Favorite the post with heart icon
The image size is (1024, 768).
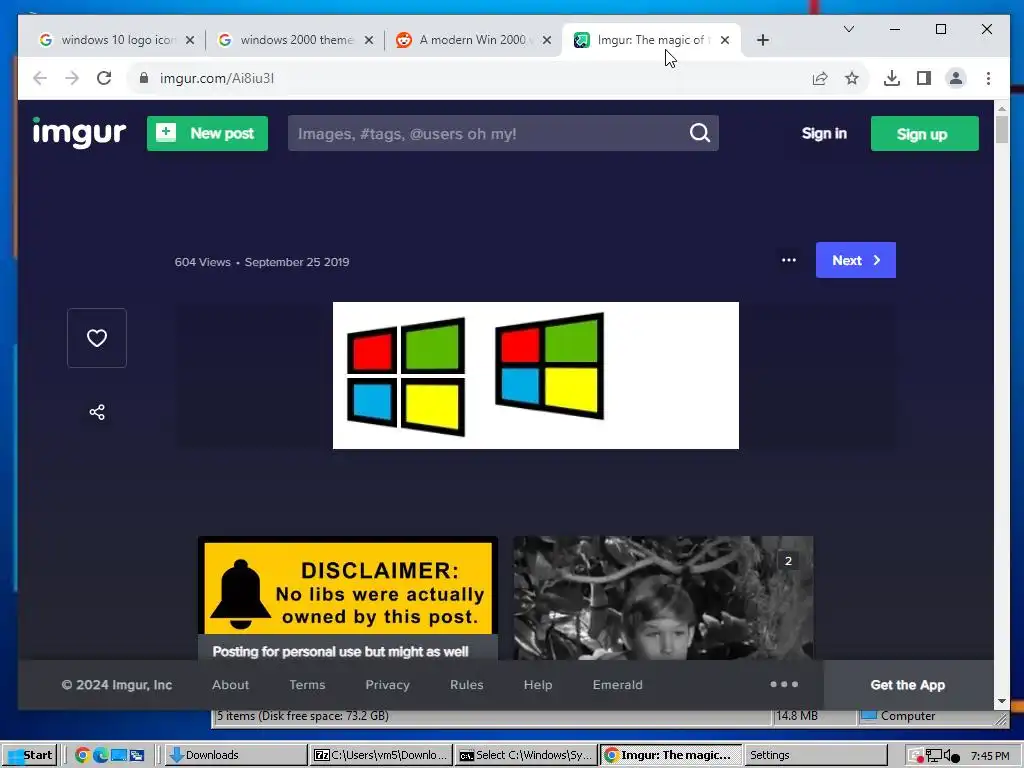pos(97,338)
